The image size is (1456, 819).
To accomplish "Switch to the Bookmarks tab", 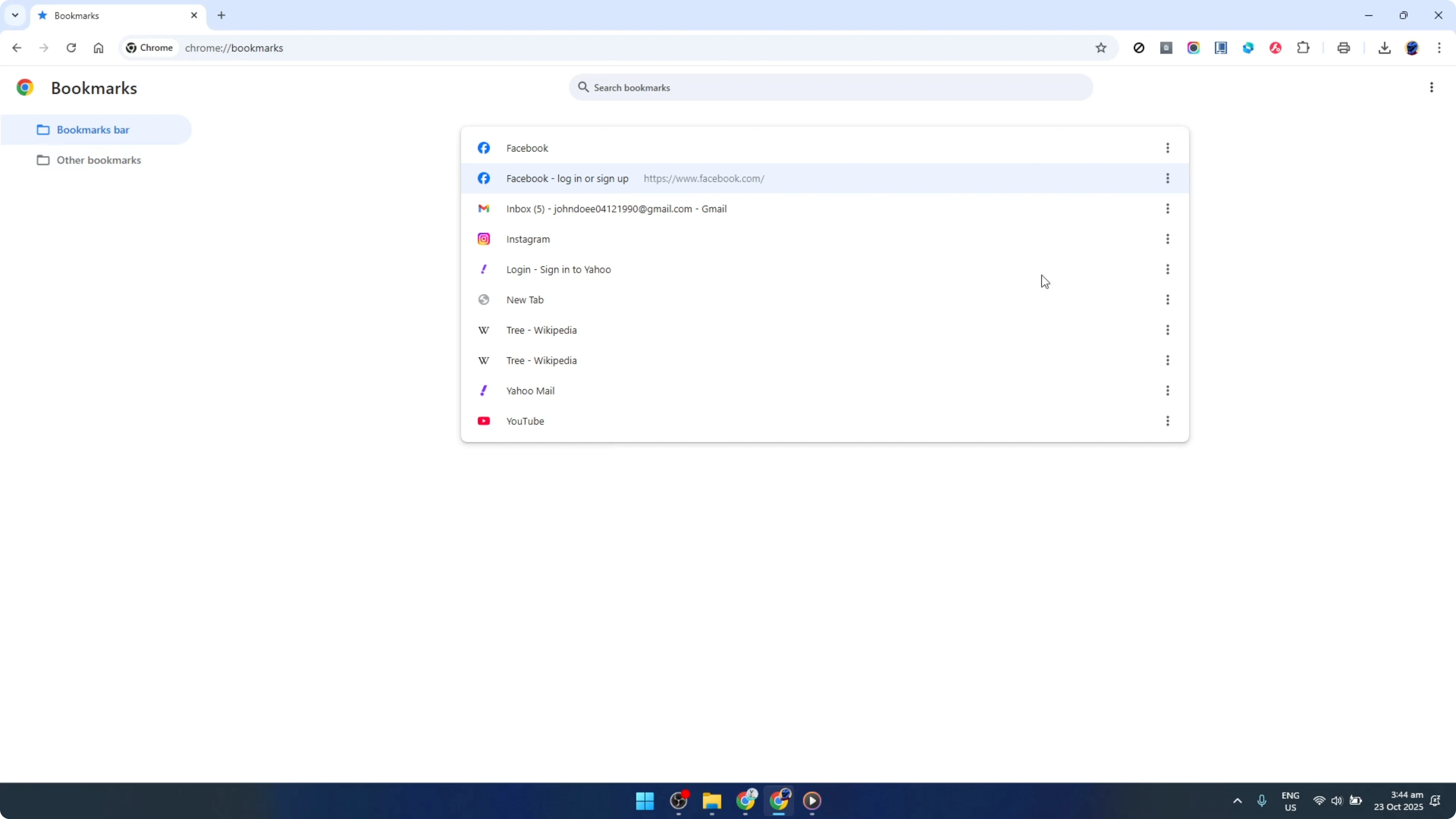I will [x=118, y=16].
